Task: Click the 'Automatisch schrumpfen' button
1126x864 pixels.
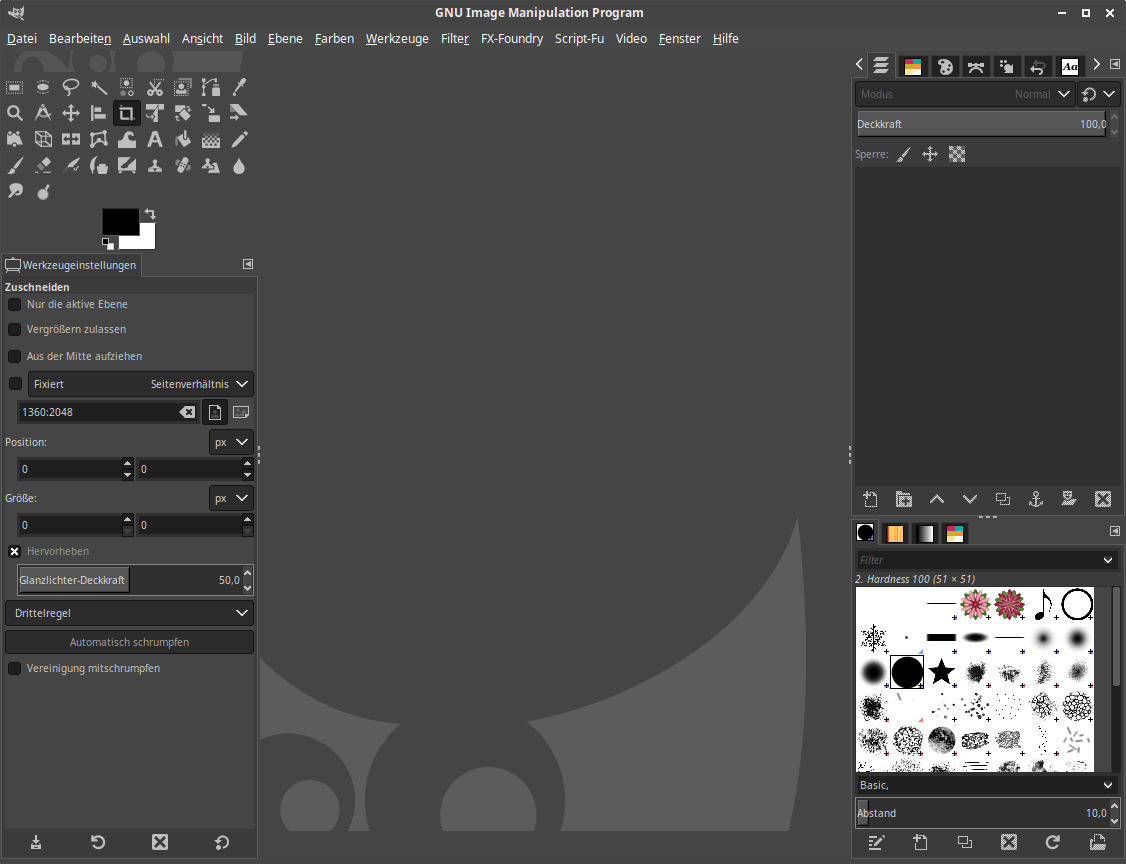Action: pyautogui.click(x=129, y=642)
